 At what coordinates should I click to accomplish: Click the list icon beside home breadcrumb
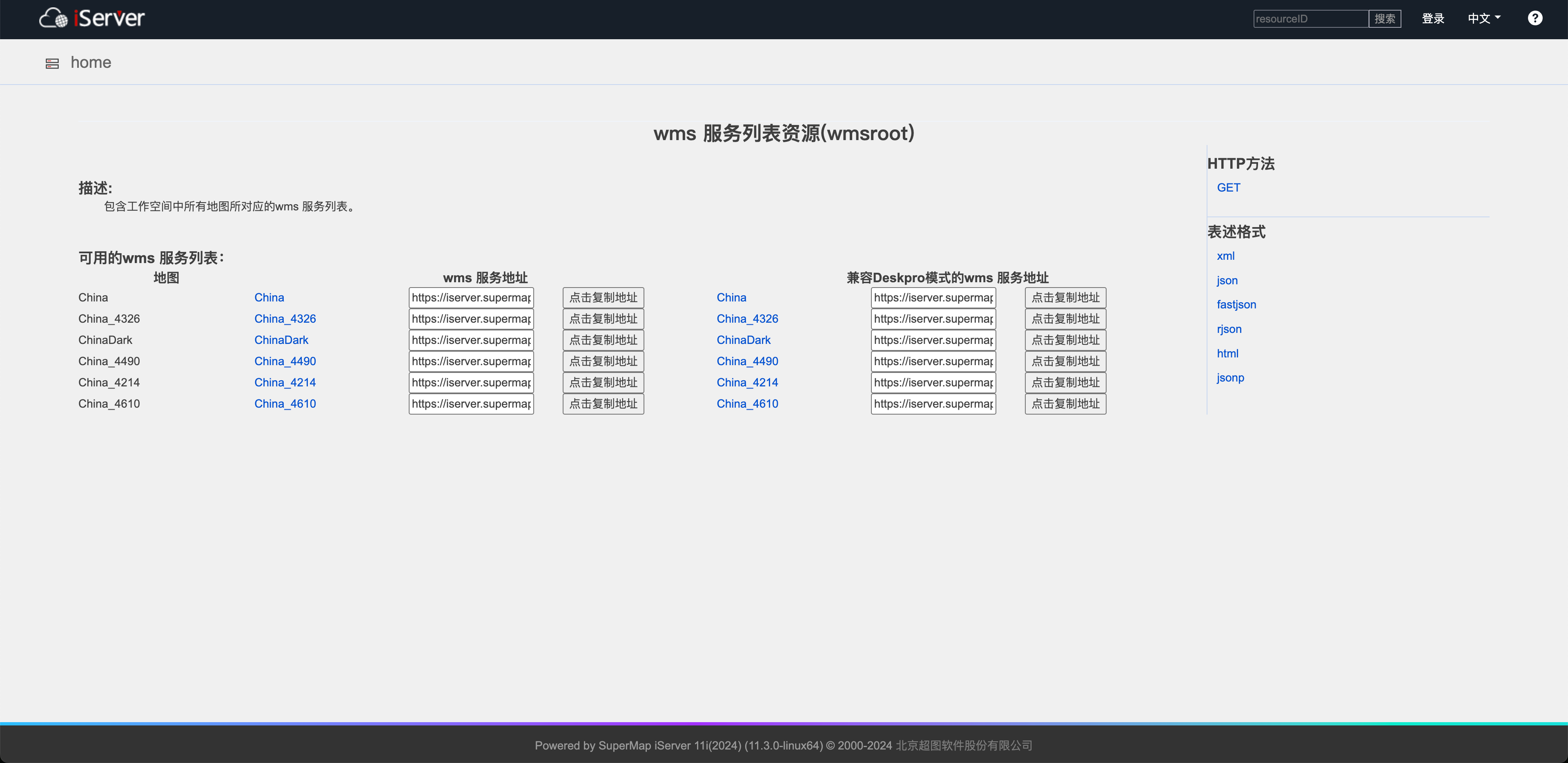point(52,63)
